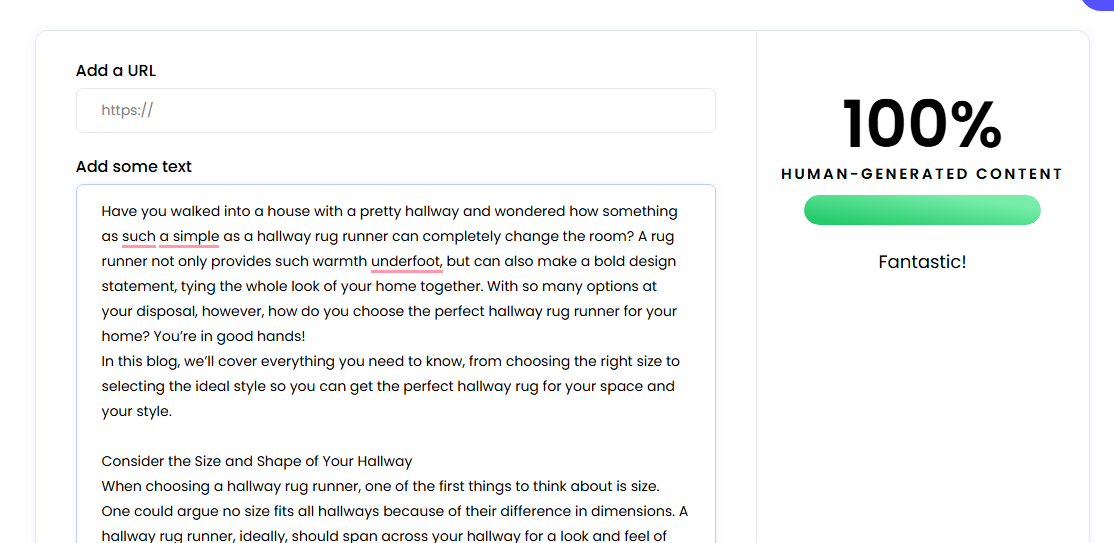
Task: Click the 'Add a URL' label
Action: (x=116, y=70)
